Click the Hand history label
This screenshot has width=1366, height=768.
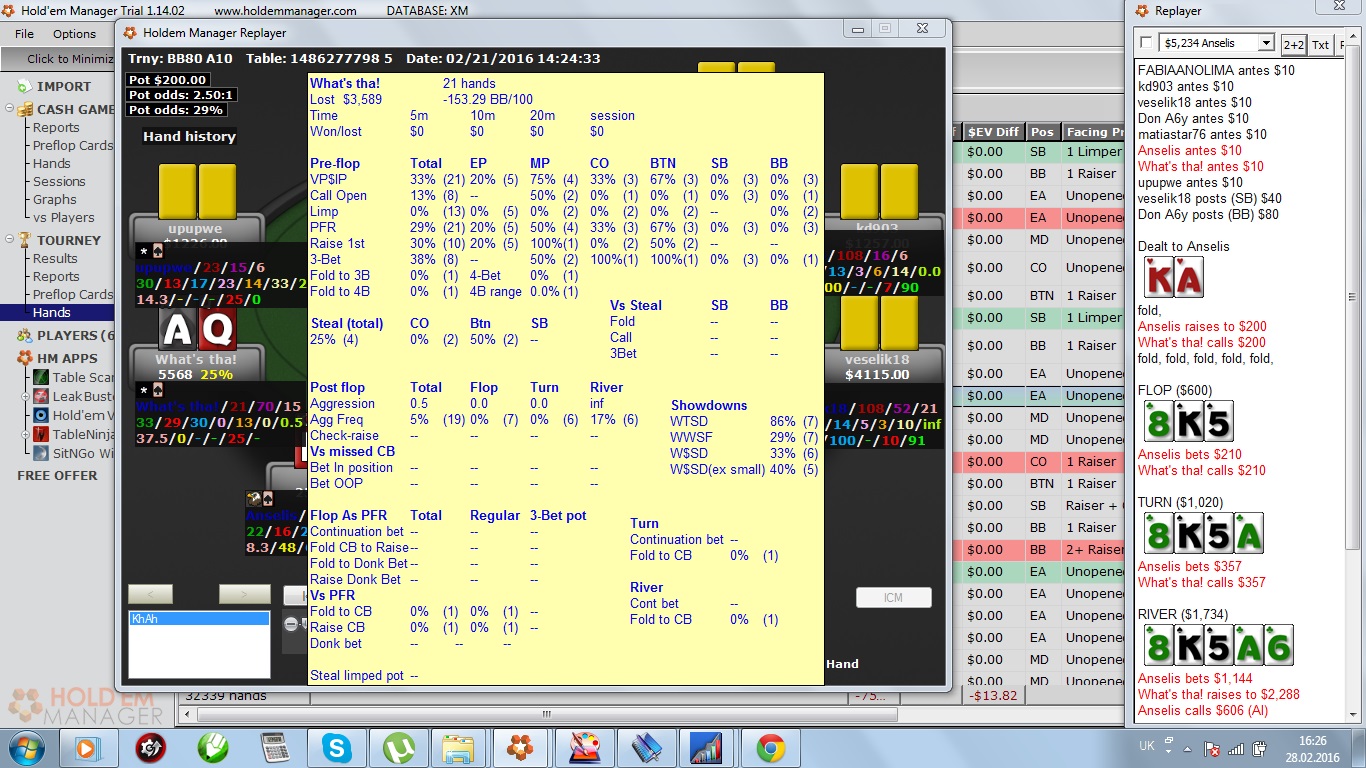pyautogui.click(x=189, y=136)
